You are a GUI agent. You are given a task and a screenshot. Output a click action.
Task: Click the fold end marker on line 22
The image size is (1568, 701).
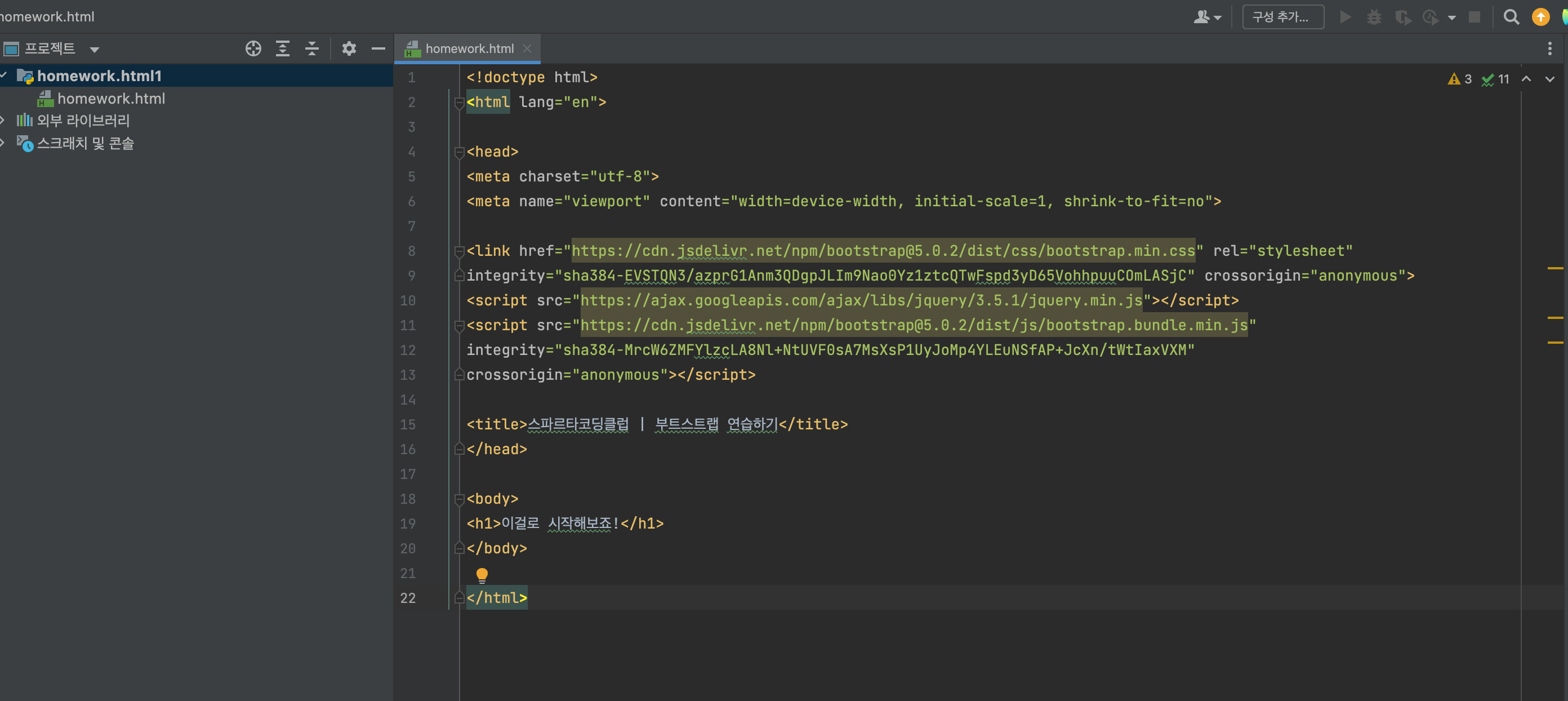click(460, 598)
